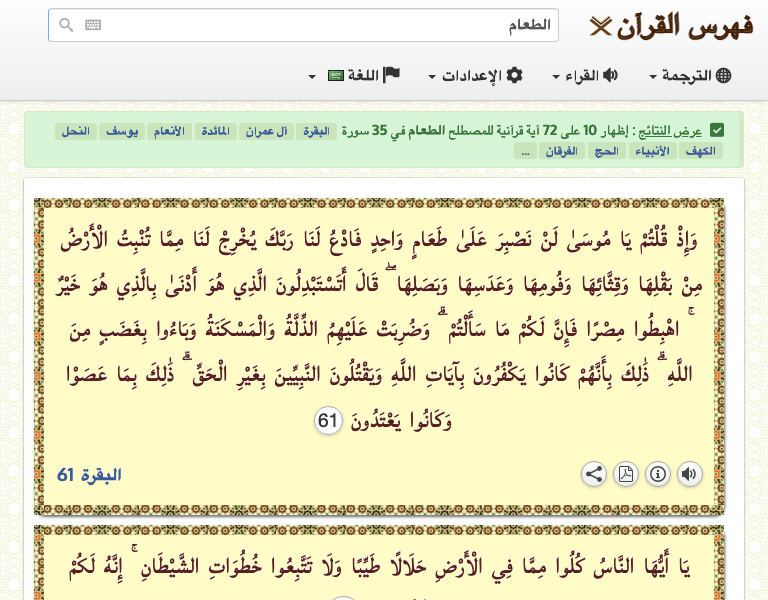Click the magnifier search icon
This screenshot has width=768, height=600.
click(66, 25)
